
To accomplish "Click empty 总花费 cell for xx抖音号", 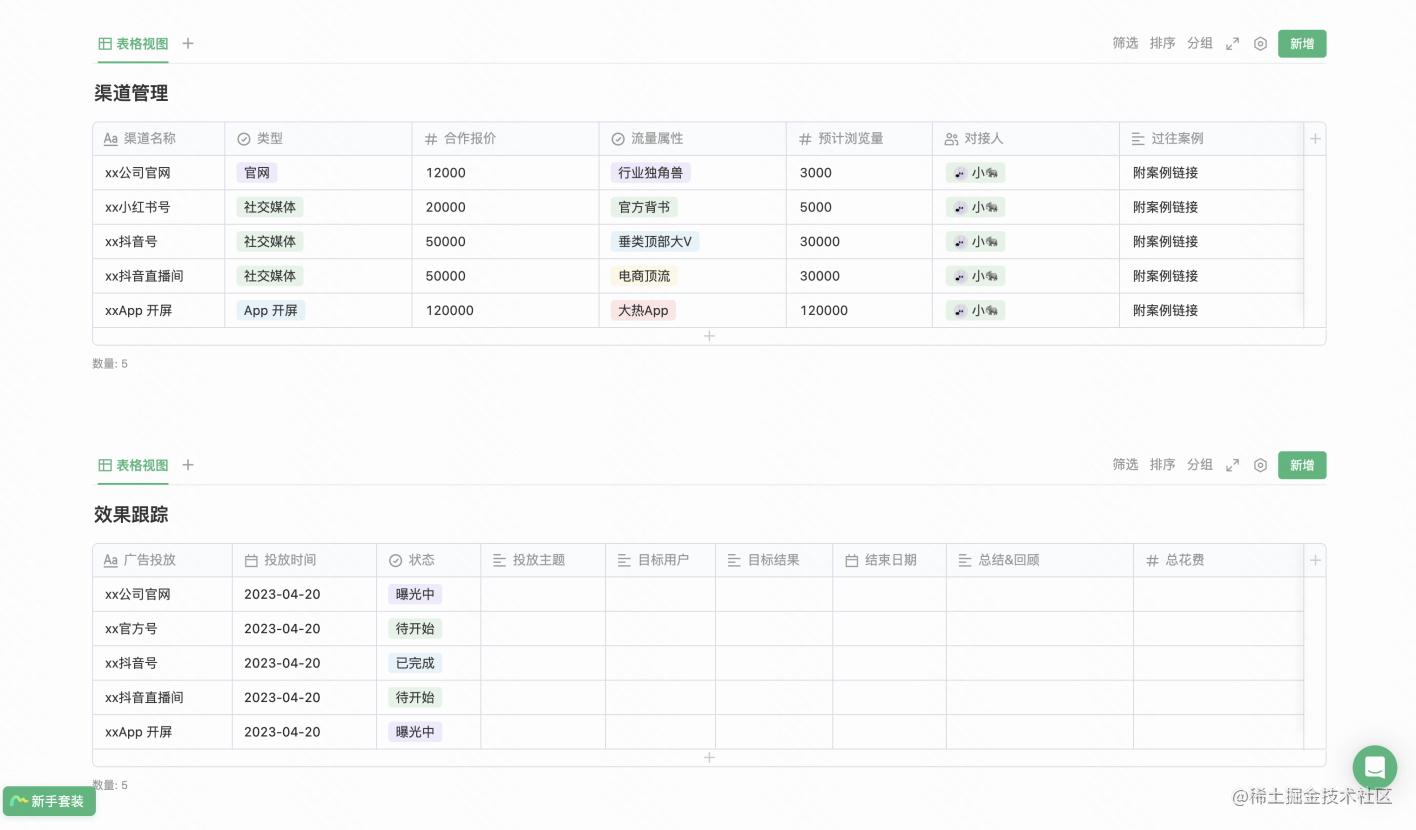I will click(1218, 663).
